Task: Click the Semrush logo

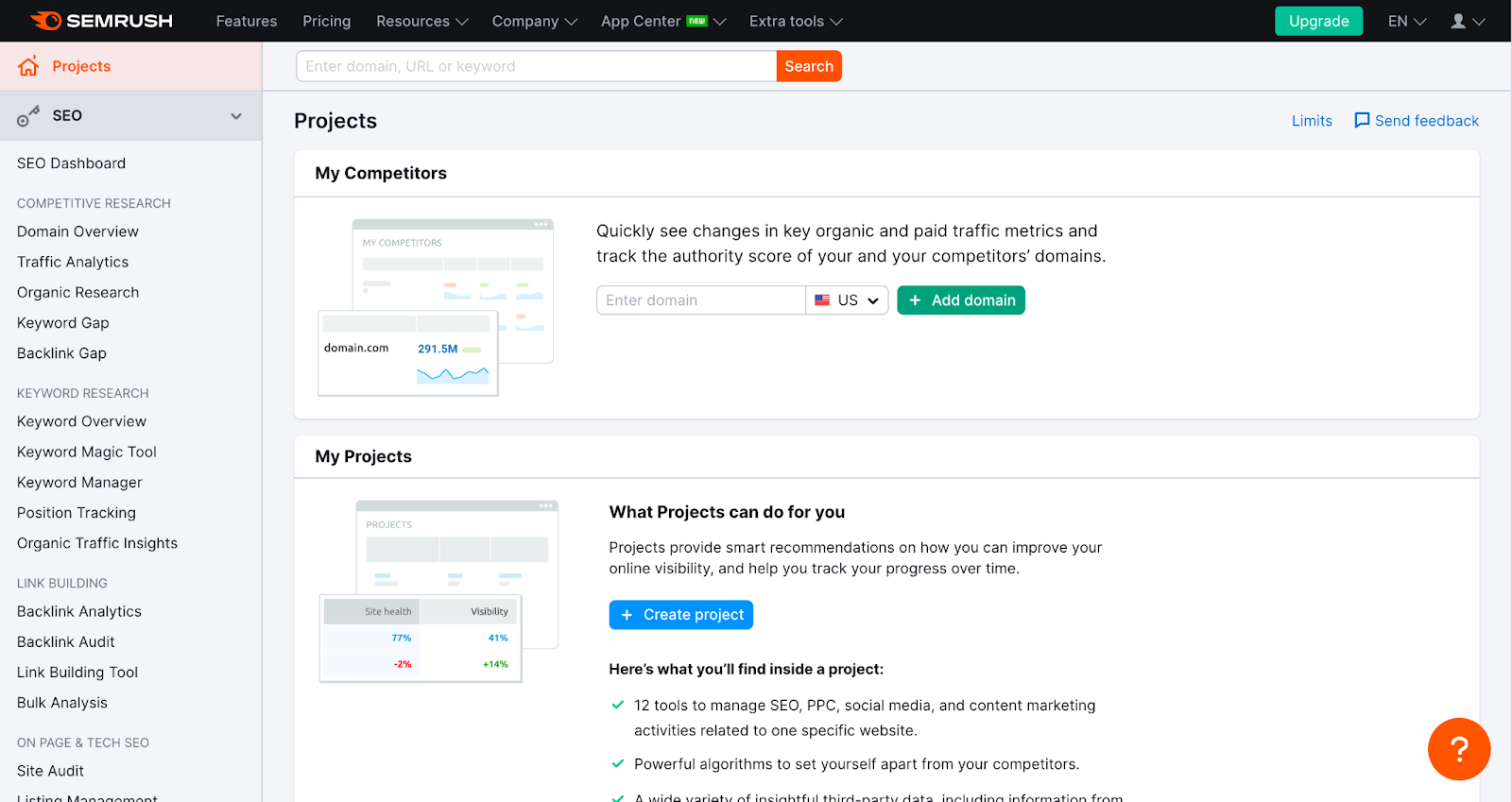Action: [101, 21]
